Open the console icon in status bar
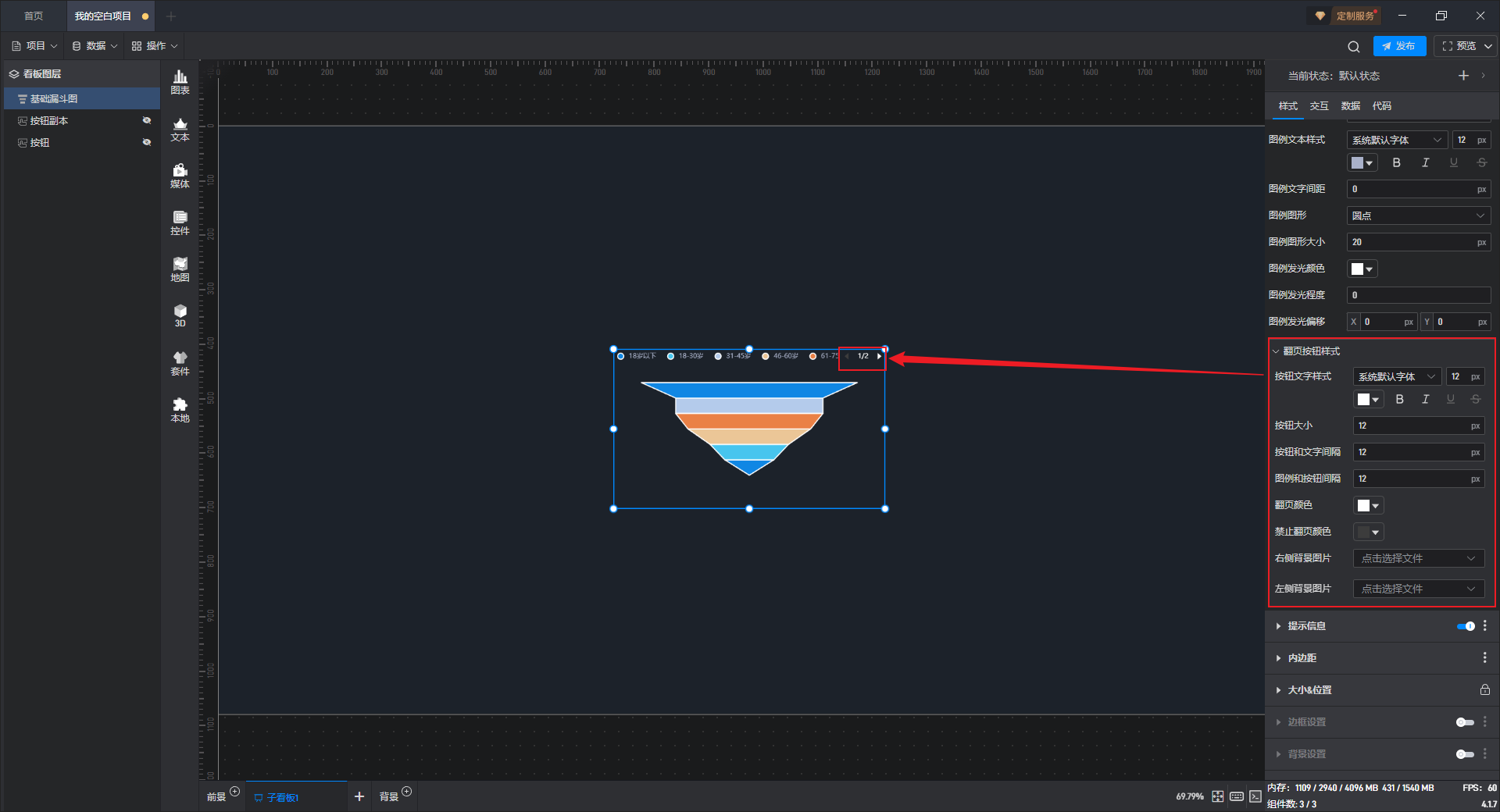Viewport: 1500px width, 812px height. point(1255,796)
